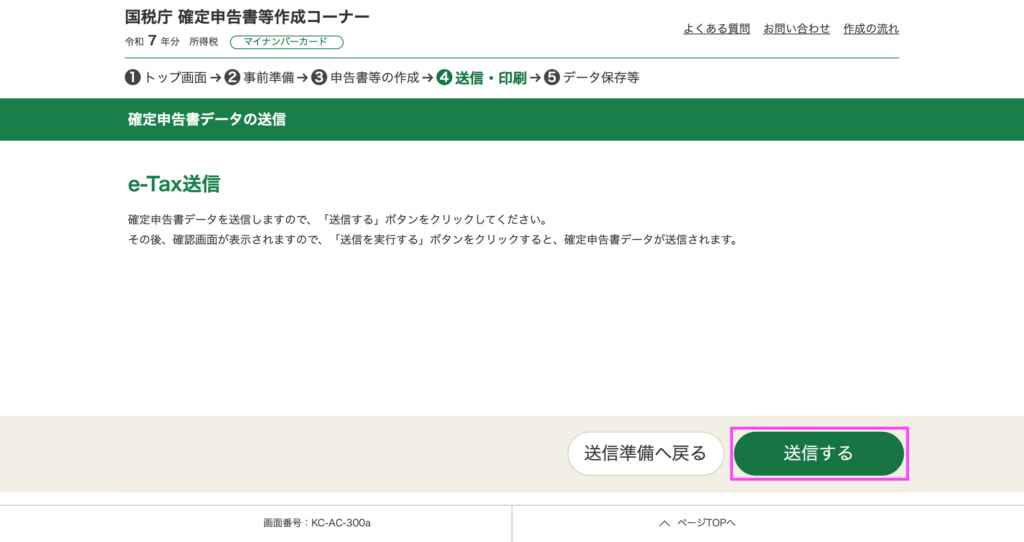
Task: Click the 国税庁 確定申告書等作成コーナー site title
Action: (247, 17)
